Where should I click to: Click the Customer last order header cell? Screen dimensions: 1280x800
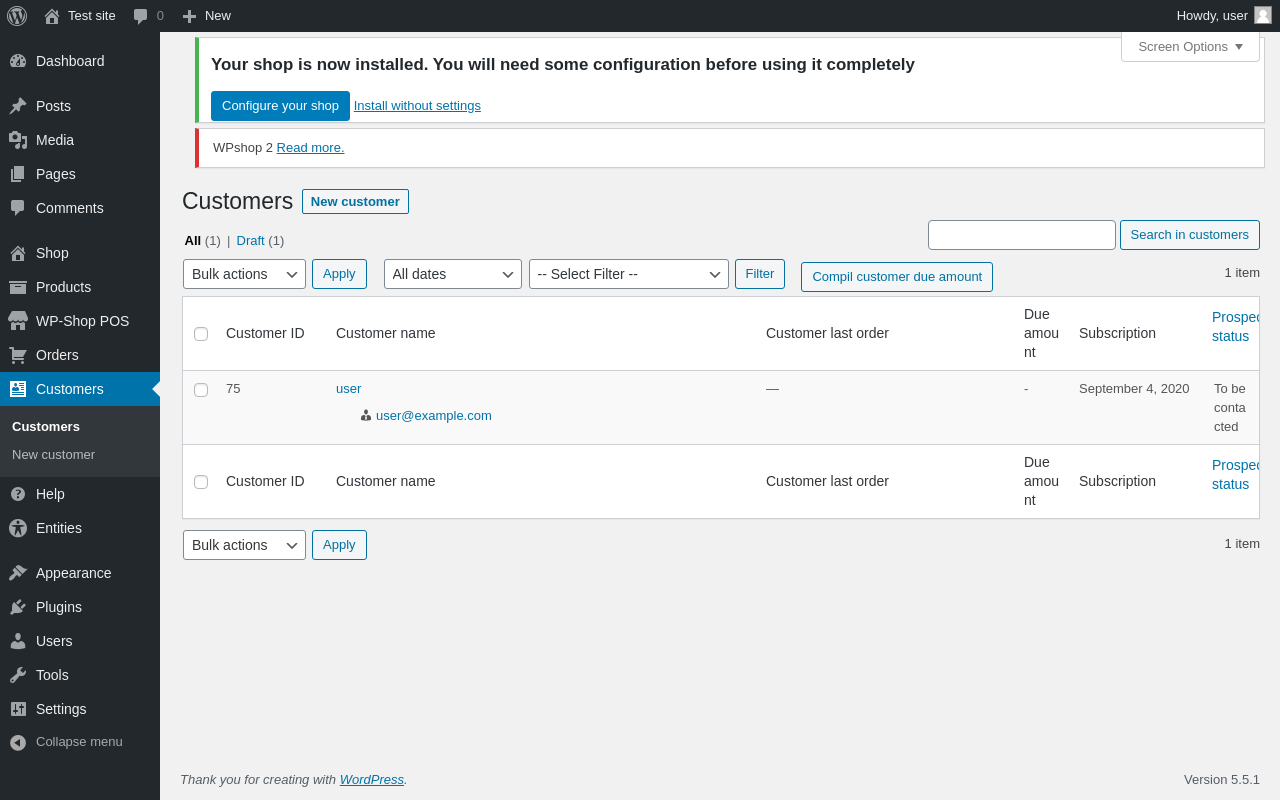tap(827, 333)
